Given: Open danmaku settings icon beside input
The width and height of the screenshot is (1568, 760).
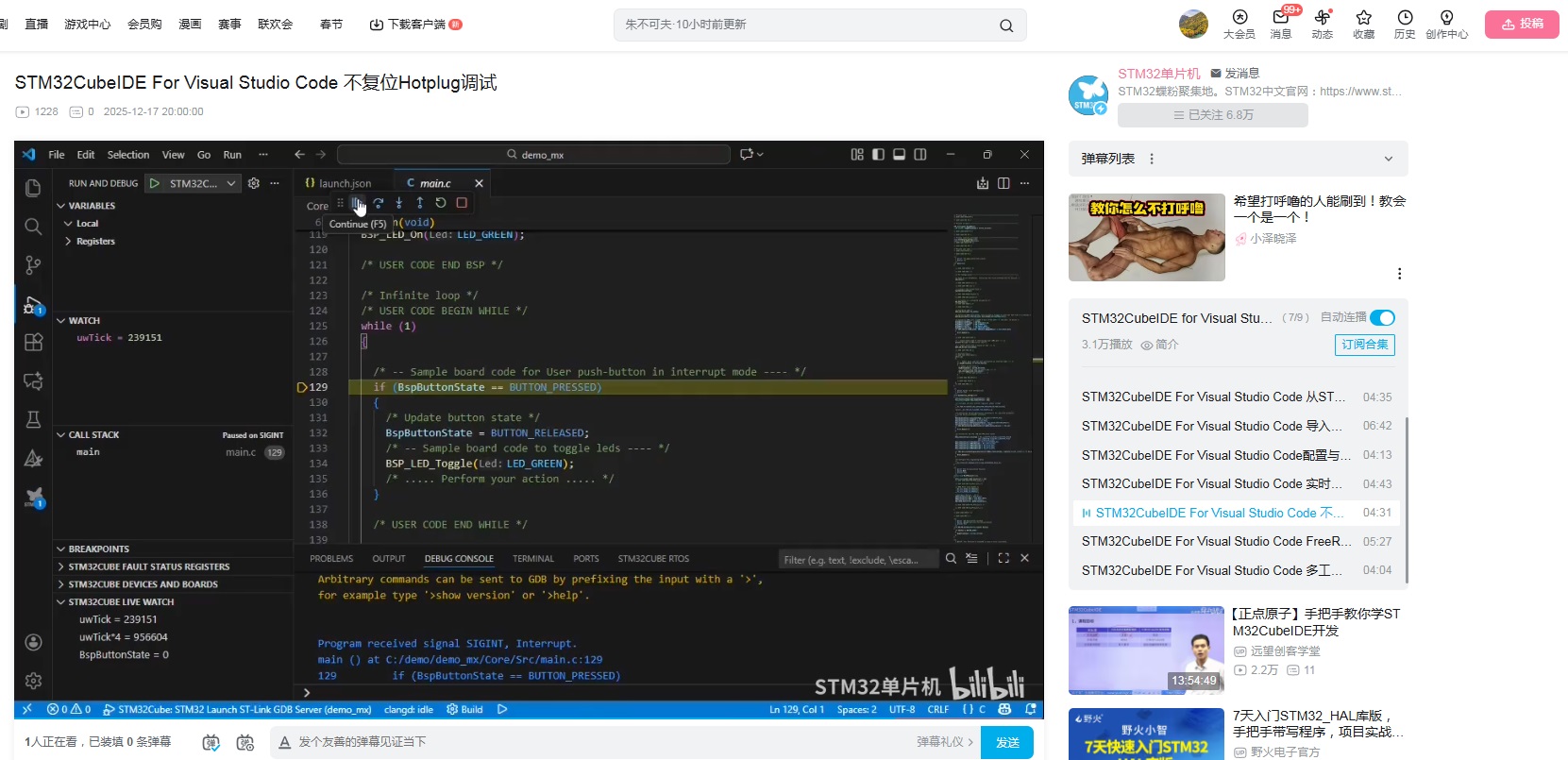Looking at the screenshot, I should tap(245, 743).
